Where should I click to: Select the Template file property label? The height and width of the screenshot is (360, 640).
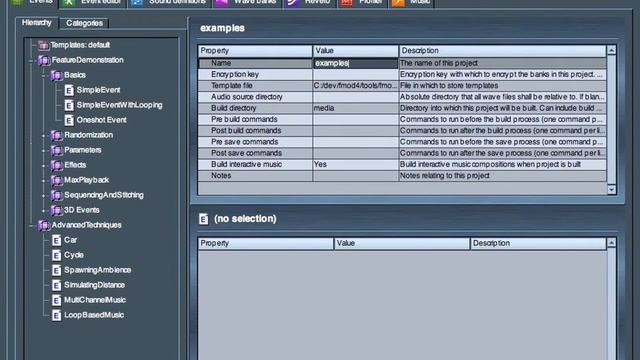pyautogui.click(x=232, y=86)
